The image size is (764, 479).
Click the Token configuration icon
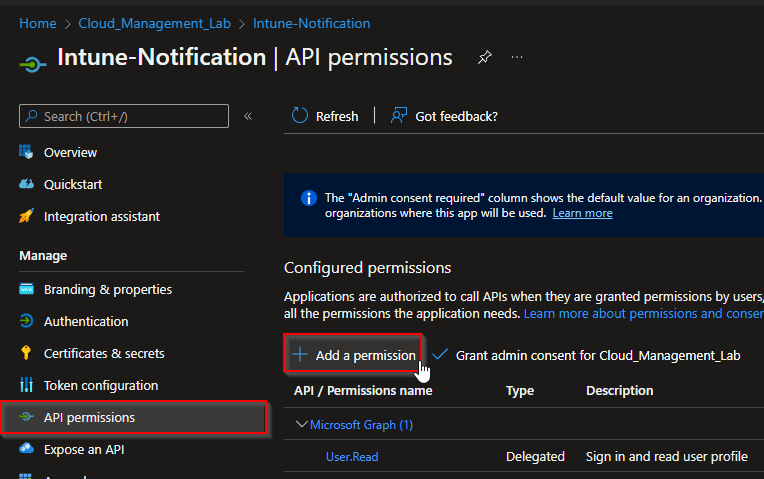(26, 385)
